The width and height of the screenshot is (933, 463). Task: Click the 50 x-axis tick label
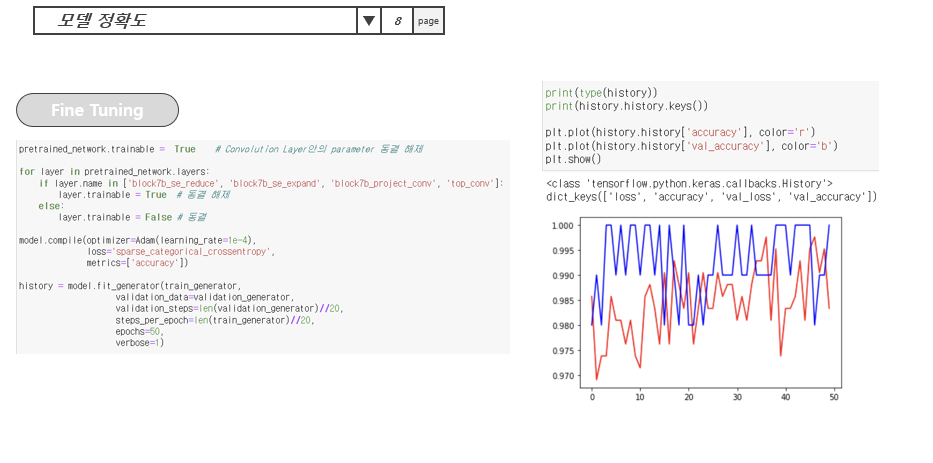[834, 397]
